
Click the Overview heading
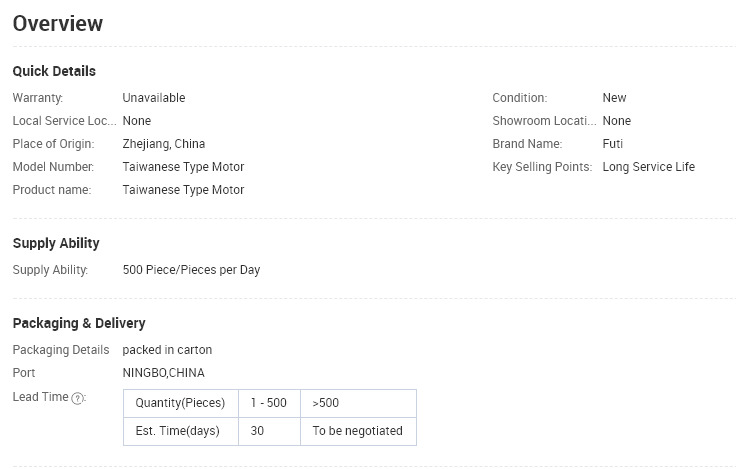pyautogui.click(x=58, y=23)
